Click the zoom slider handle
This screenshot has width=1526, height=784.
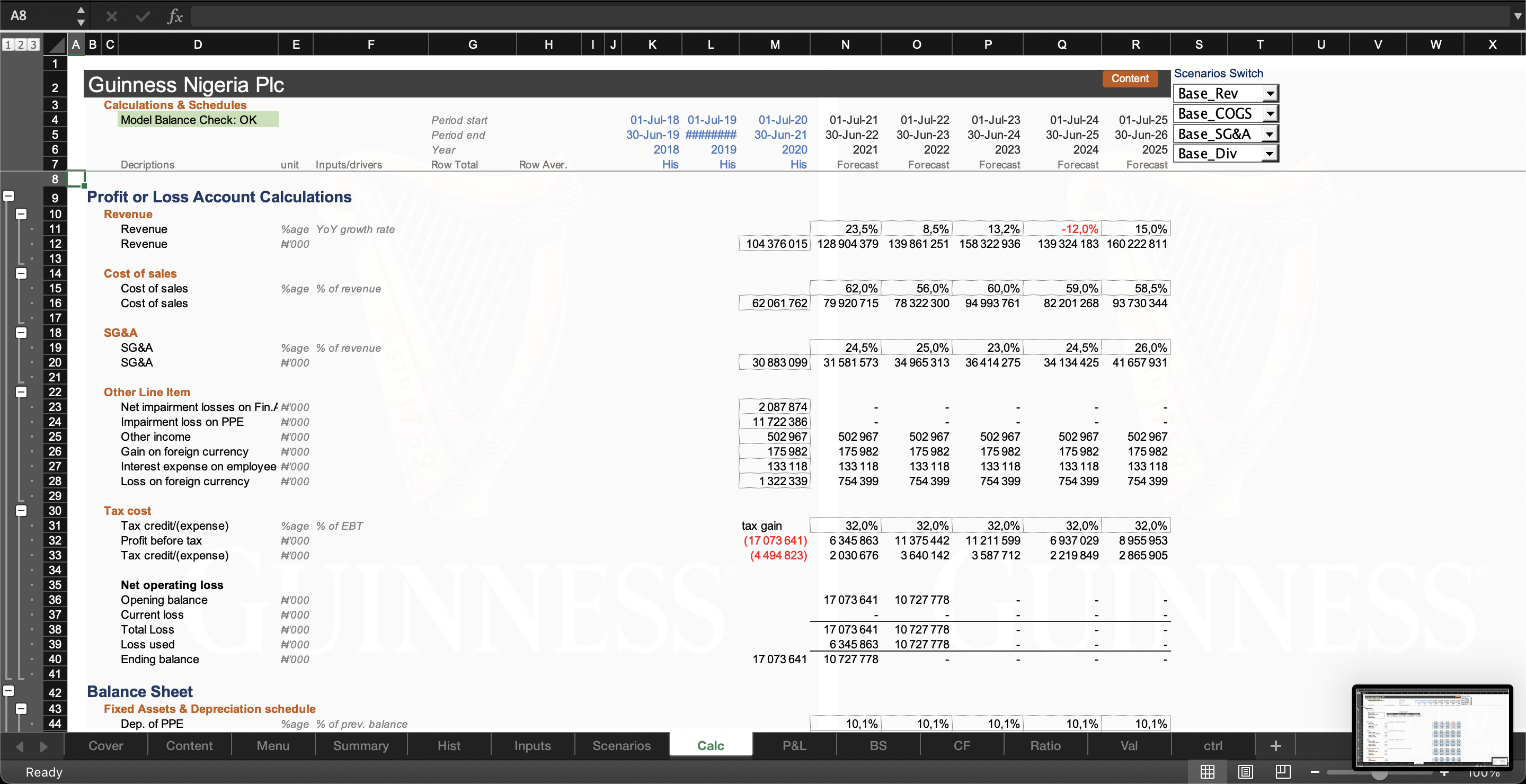[x=1380, y=772]
